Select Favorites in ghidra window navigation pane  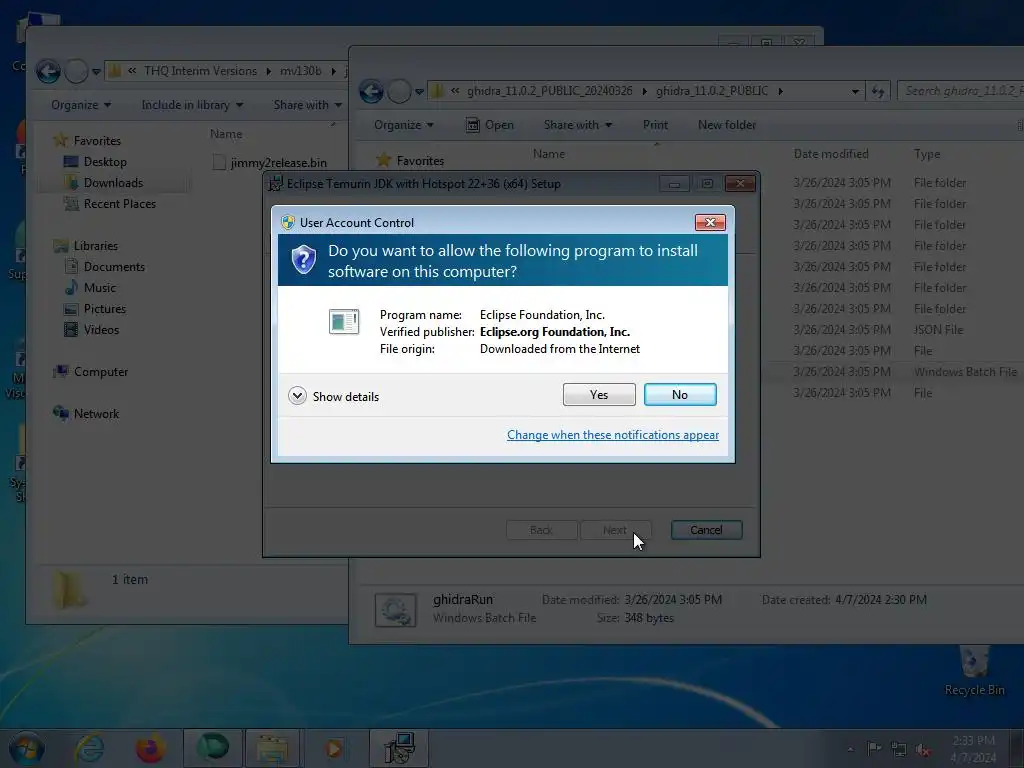point(419,161)
